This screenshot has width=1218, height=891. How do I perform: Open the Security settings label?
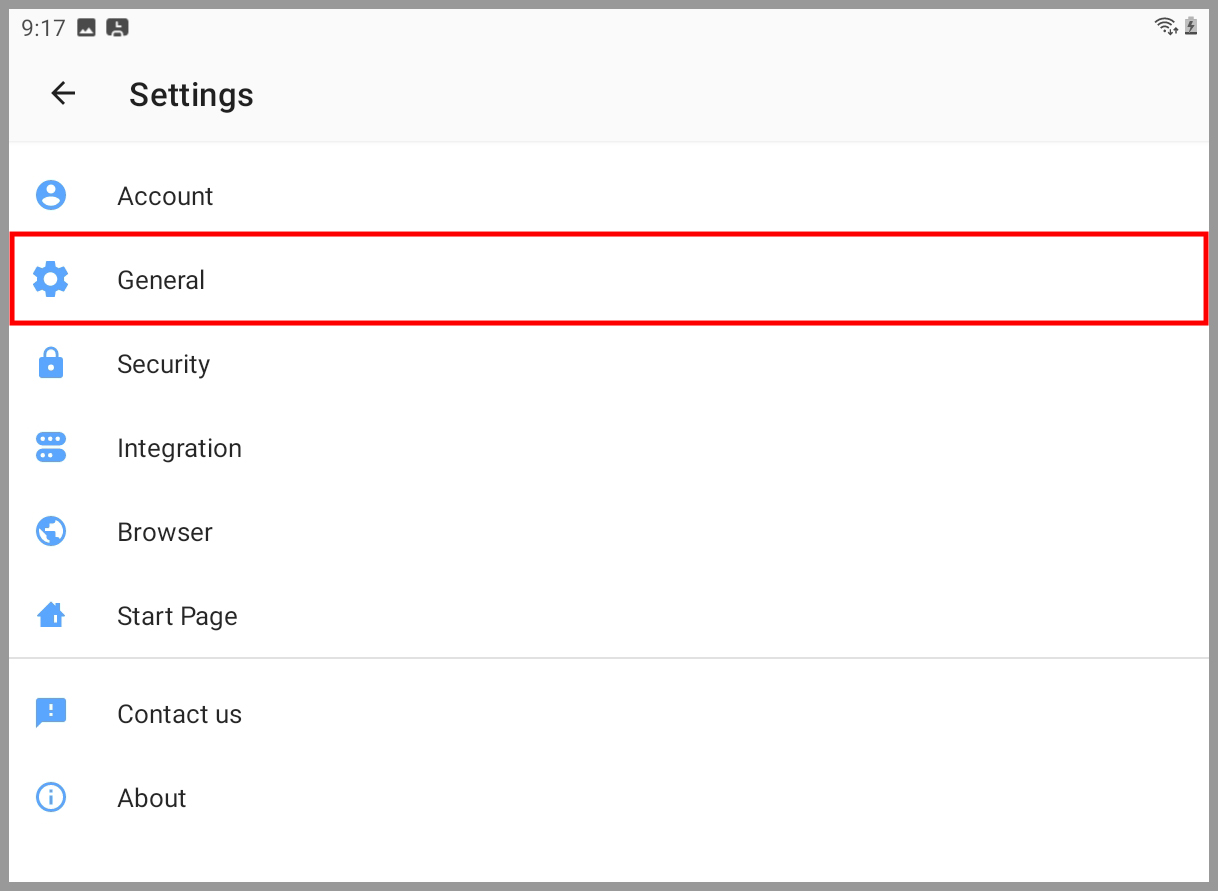tap(164, 364)
